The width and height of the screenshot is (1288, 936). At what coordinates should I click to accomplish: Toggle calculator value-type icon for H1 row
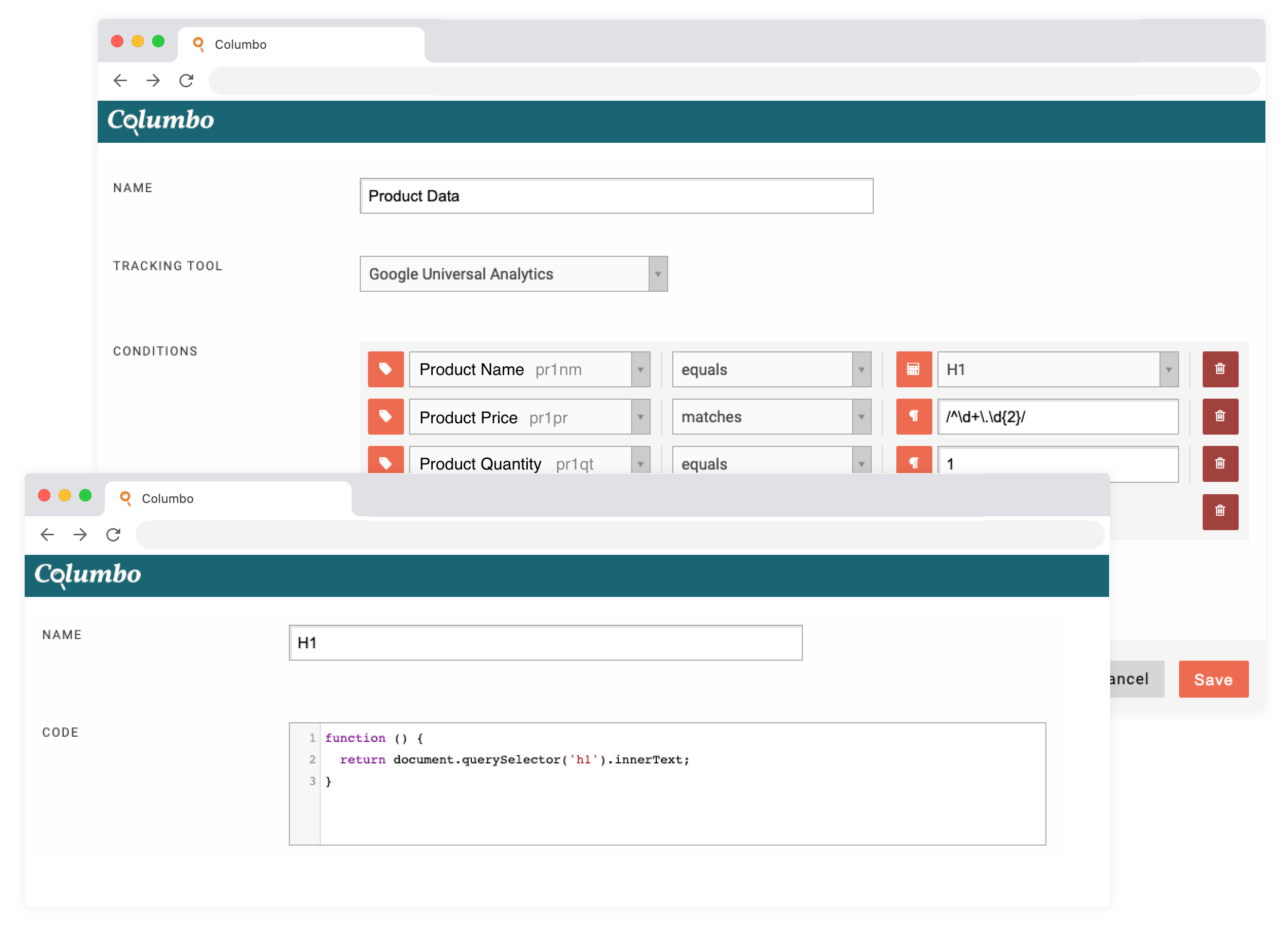(x=914, y=369)
